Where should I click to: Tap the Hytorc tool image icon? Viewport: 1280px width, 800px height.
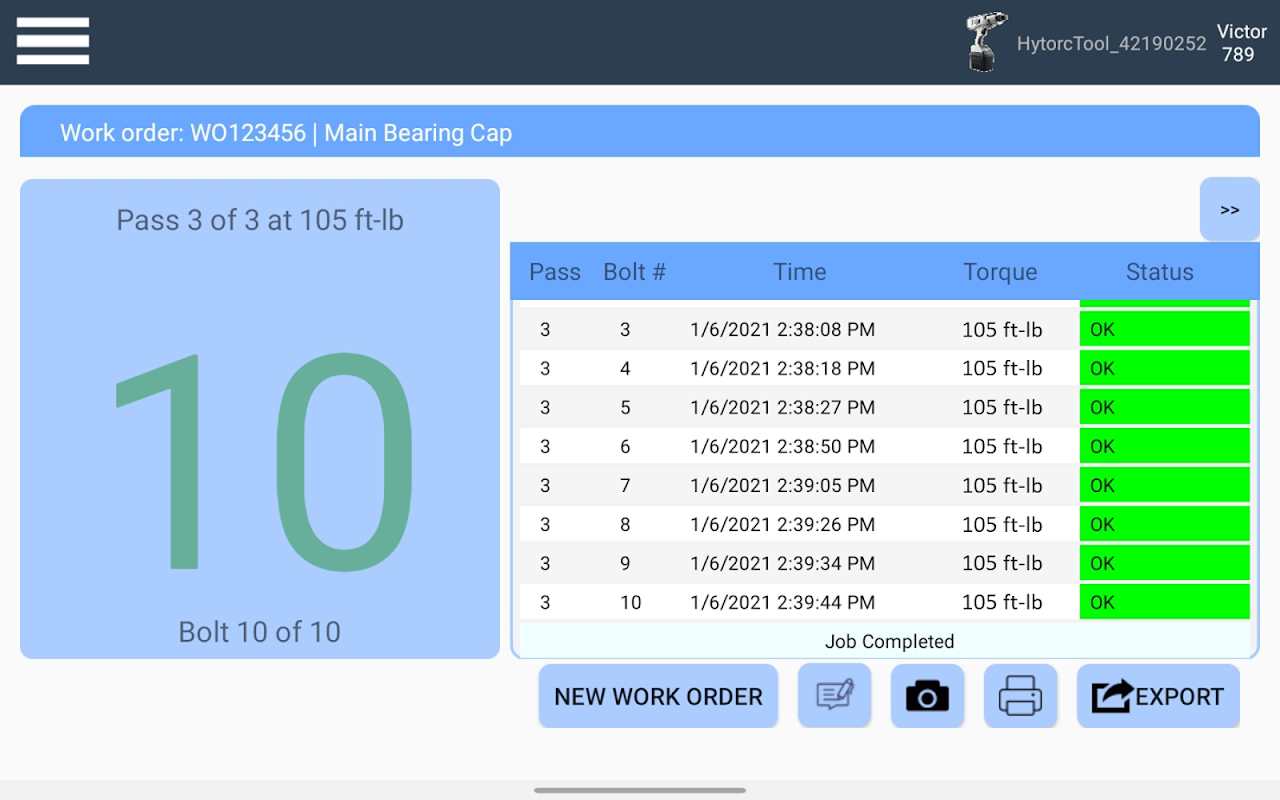(x=986, y=42)
